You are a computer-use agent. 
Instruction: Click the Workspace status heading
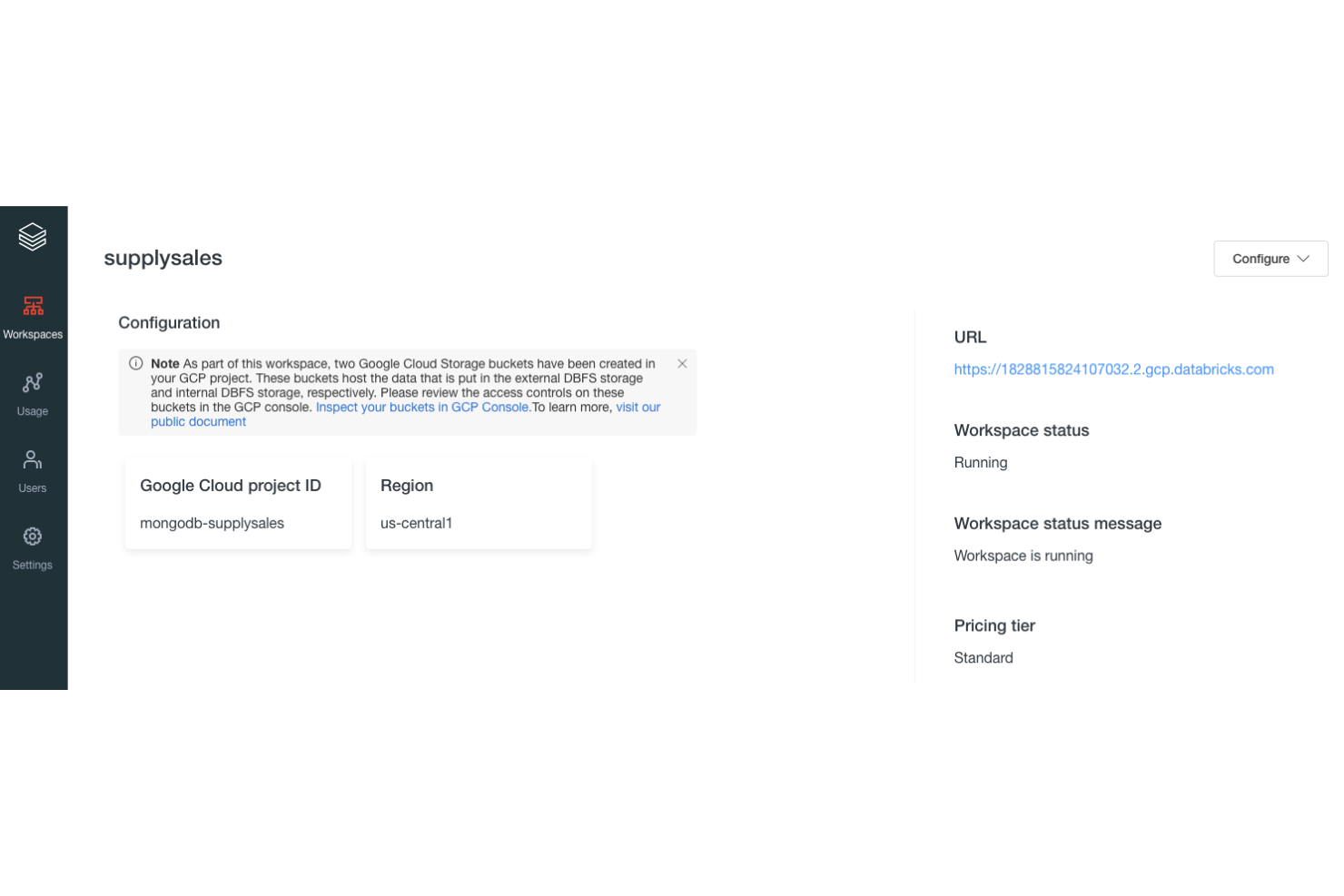pos(1022,430)
